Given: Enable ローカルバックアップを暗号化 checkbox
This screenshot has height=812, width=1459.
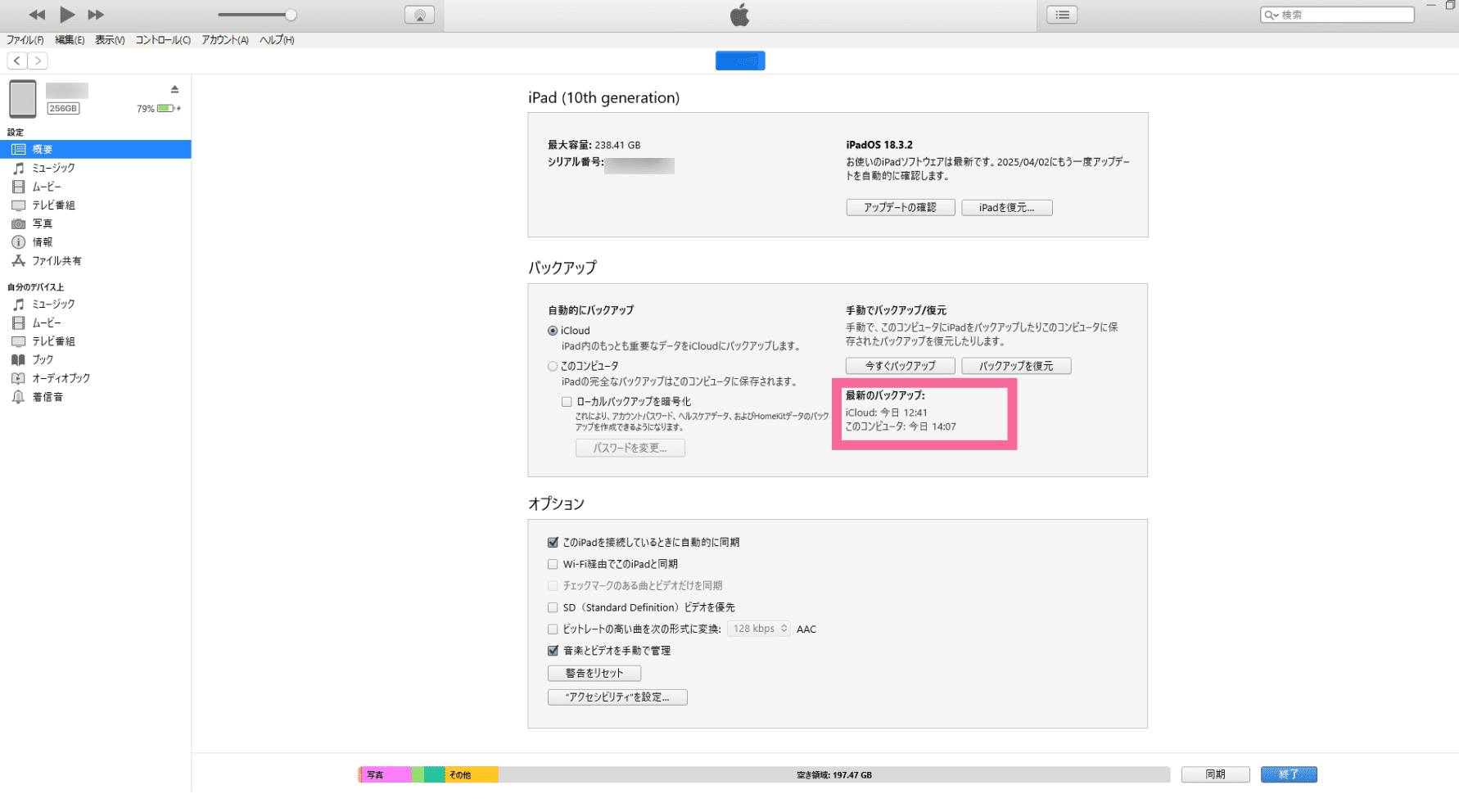Looking at the screenshot, I should click(x=567, y=402).
